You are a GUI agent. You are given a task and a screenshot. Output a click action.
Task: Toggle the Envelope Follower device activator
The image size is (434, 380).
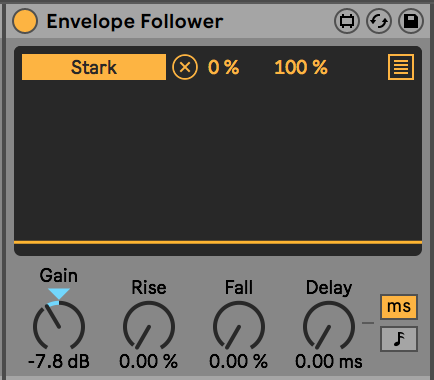pyautogui.click(x=25, y=21)
